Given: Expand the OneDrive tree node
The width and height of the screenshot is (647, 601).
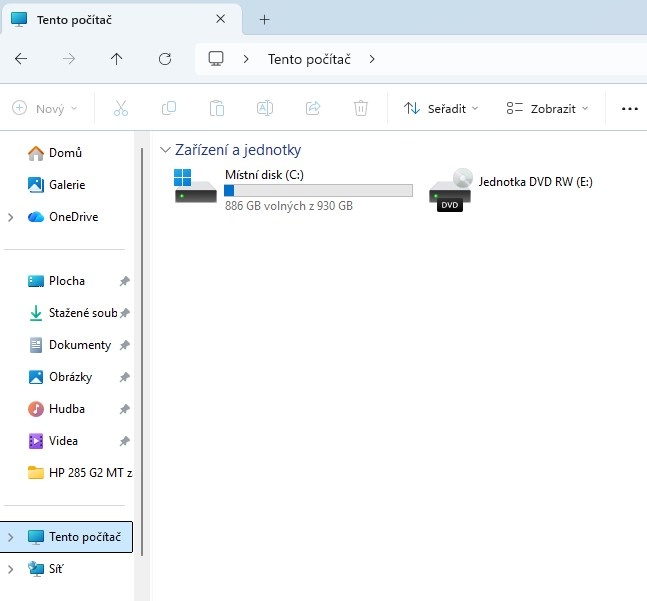Looking at the screenshot, I should [x=11, y=217].
